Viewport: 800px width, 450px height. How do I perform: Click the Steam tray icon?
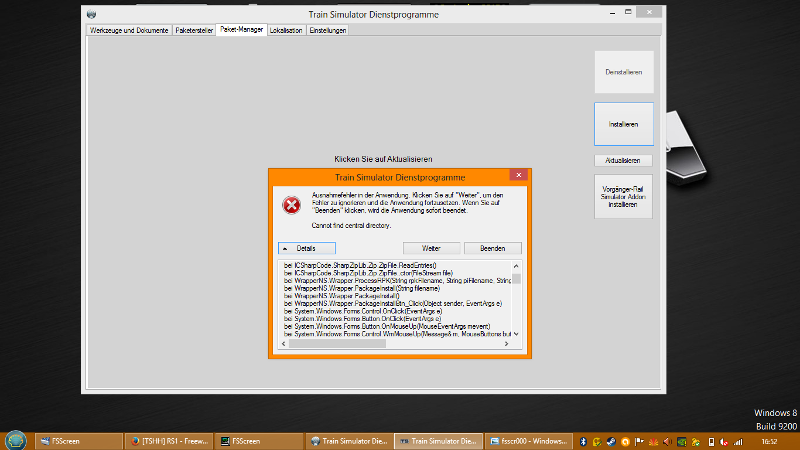point(611,442)
